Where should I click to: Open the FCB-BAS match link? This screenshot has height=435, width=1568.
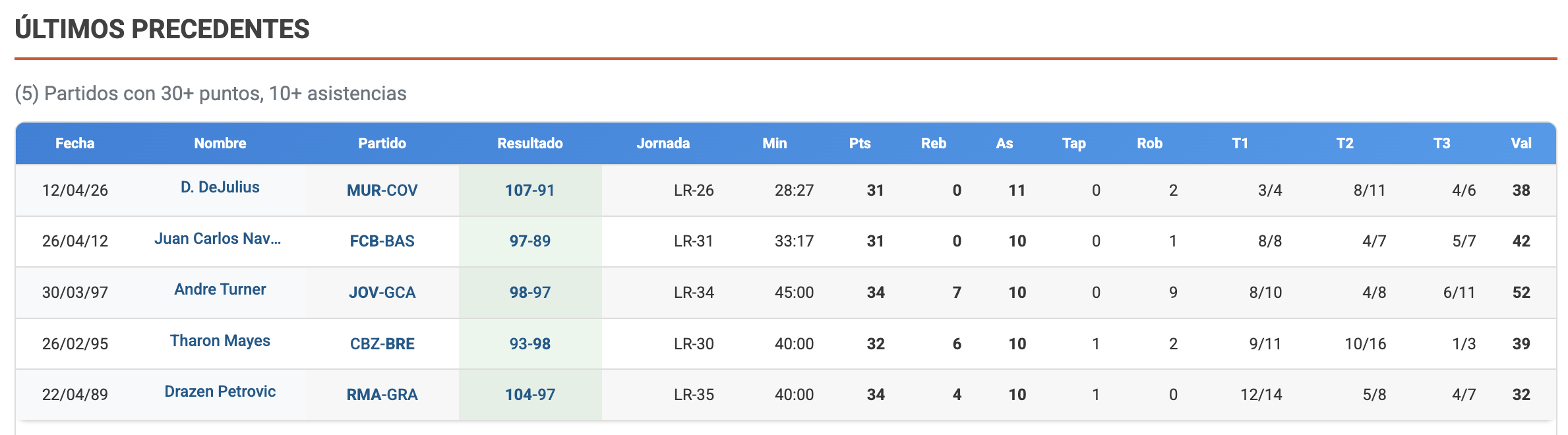click(382, 241)
